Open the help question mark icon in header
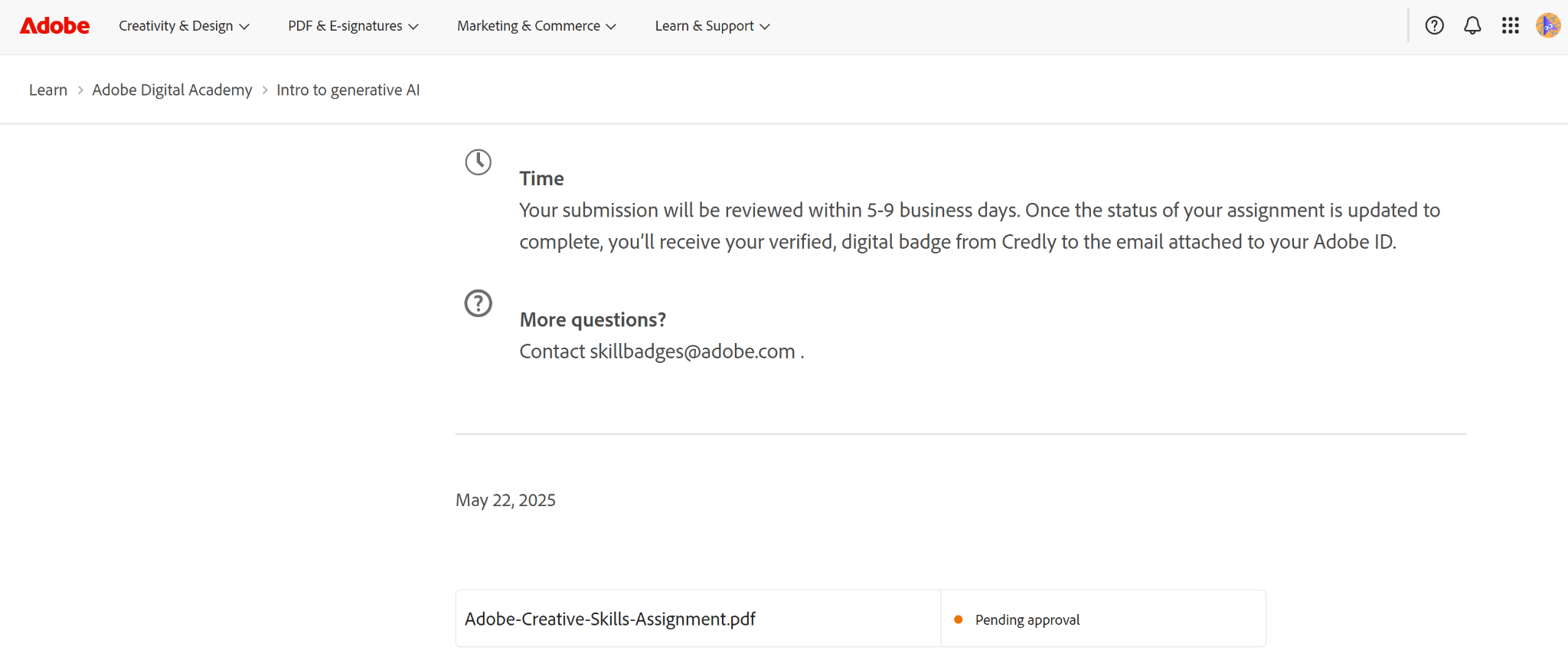The height and width of the screenshot is (660, 1568). tap(1434, 26)
